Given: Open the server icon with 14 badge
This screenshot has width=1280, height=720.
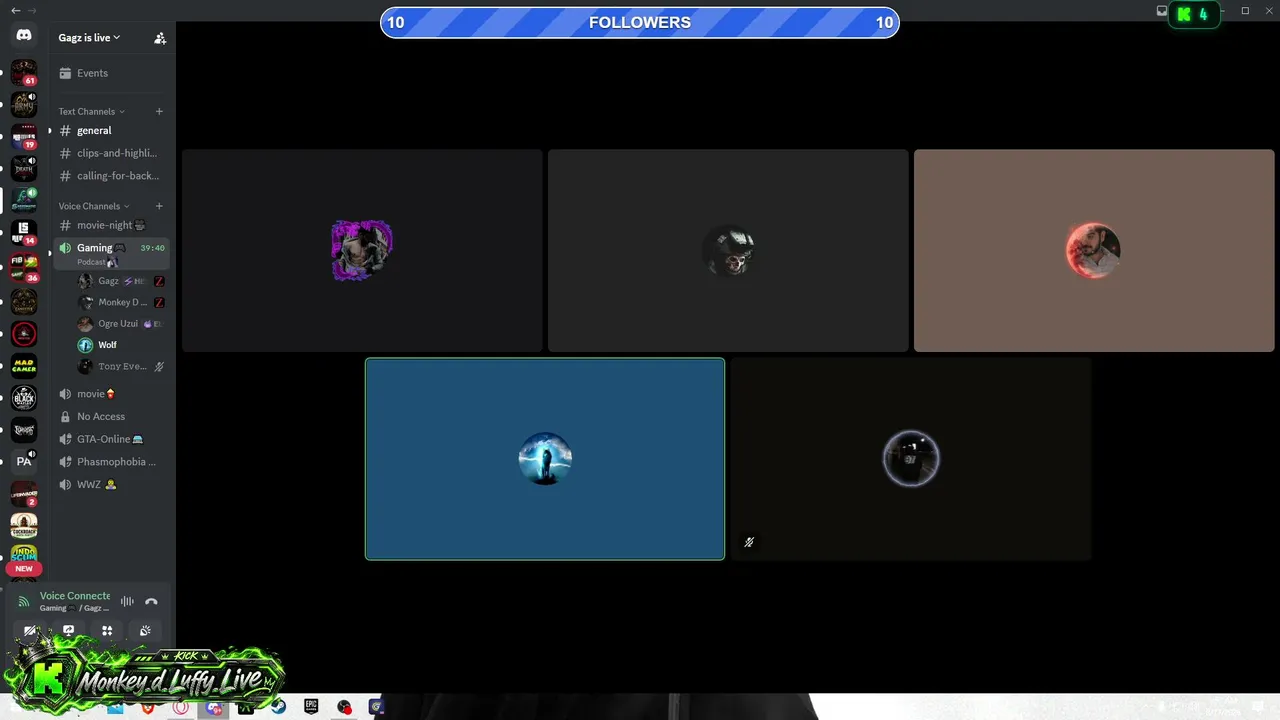Looking at the screenshot, I should point(24,233).
